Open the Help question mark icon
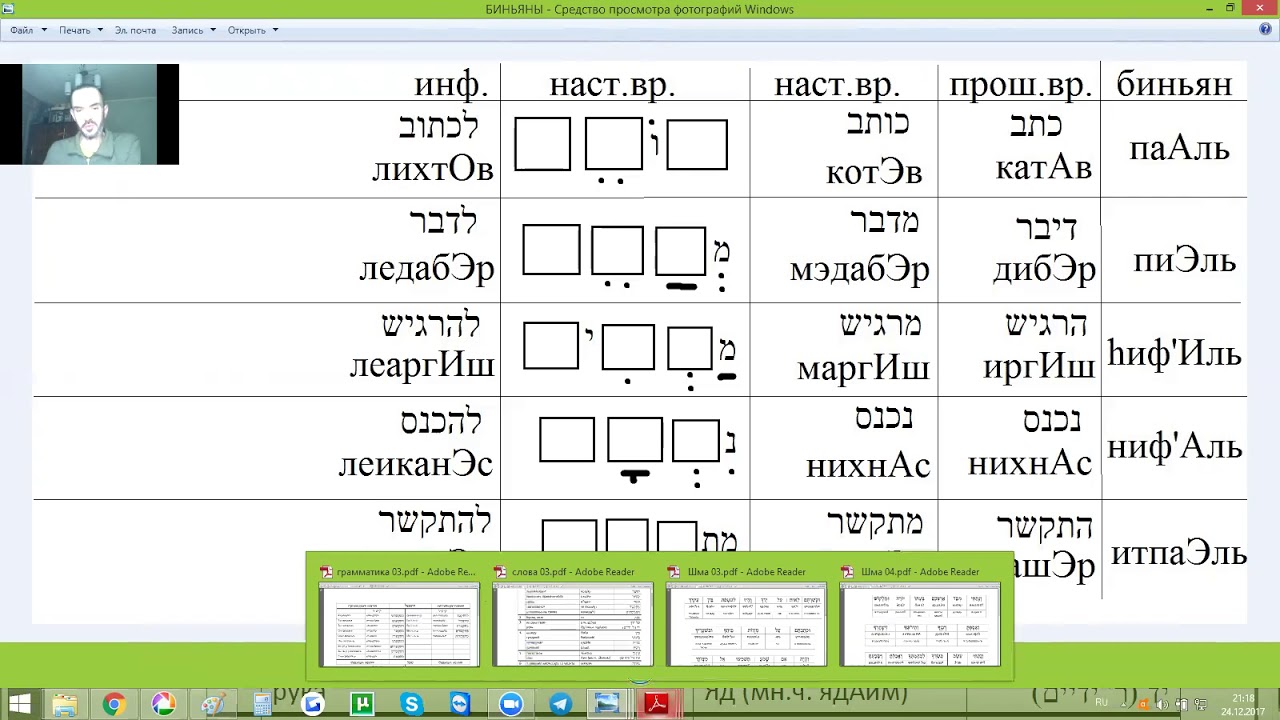Image resolution: width=1280 pixels, height=720 pixels. tap(1265, 30)
